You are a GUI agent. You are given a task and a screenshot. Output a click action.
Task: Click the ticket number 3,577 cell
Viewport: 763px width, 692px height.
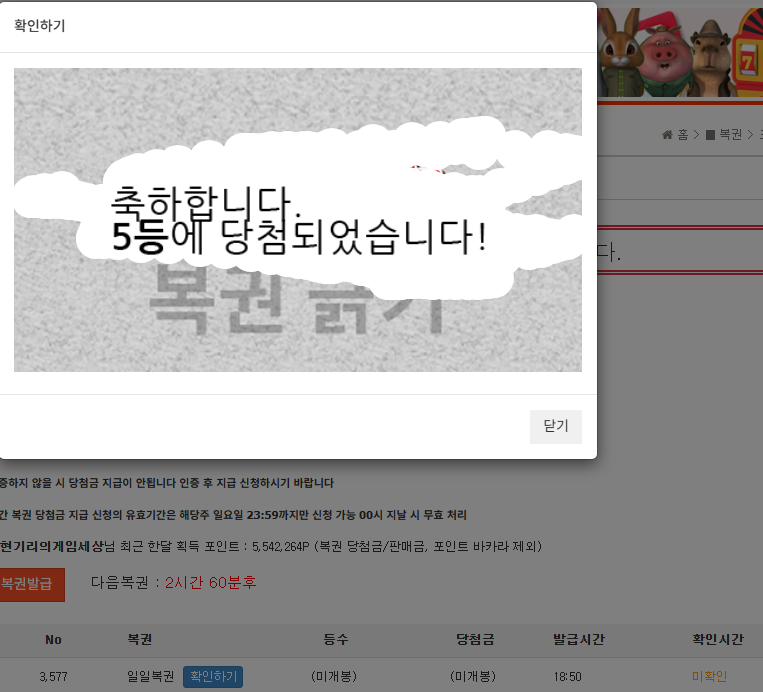point(54,676)
